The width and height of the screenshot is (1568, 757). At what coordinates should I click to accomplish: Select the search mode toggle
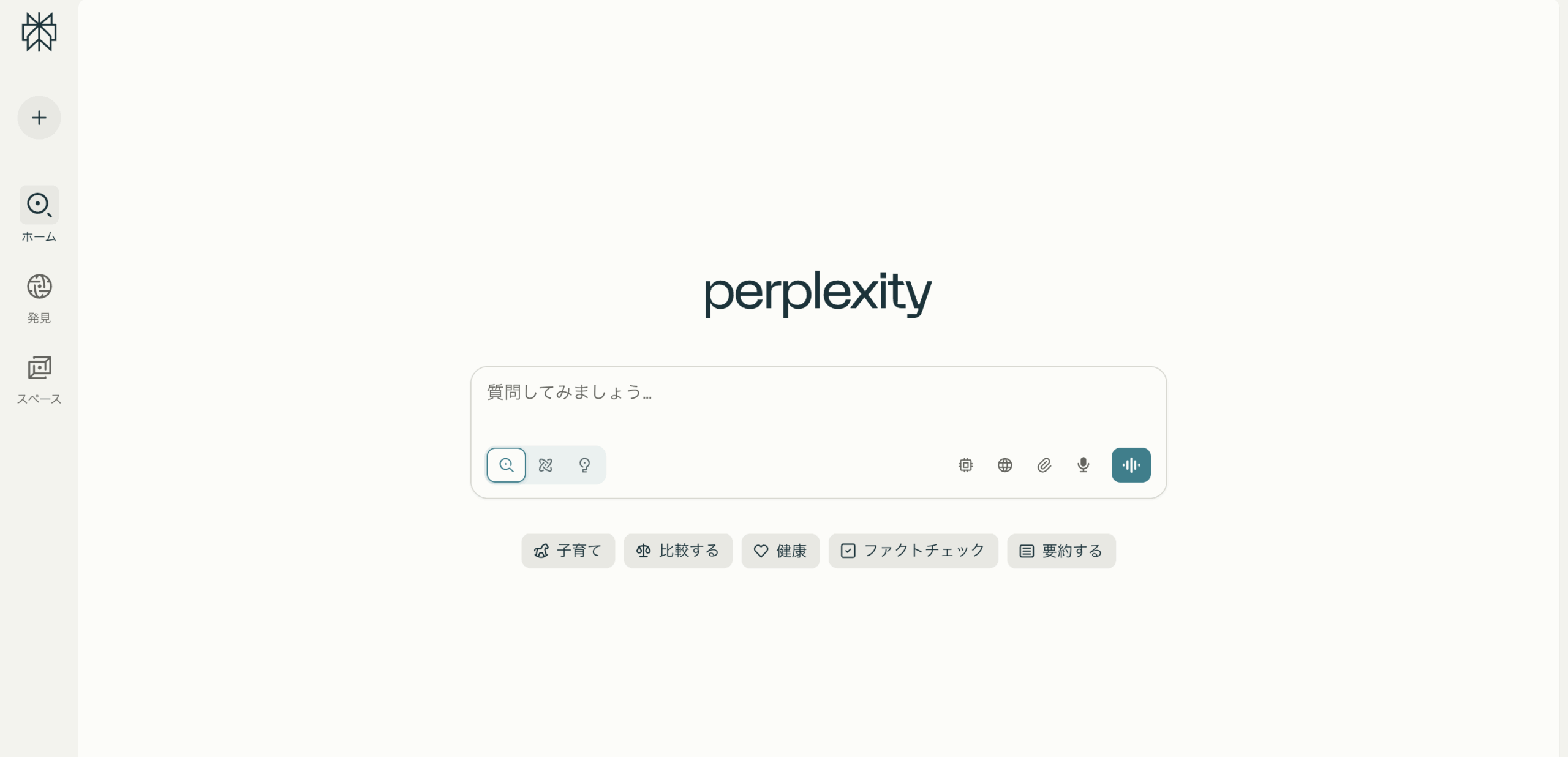point(507,465)
